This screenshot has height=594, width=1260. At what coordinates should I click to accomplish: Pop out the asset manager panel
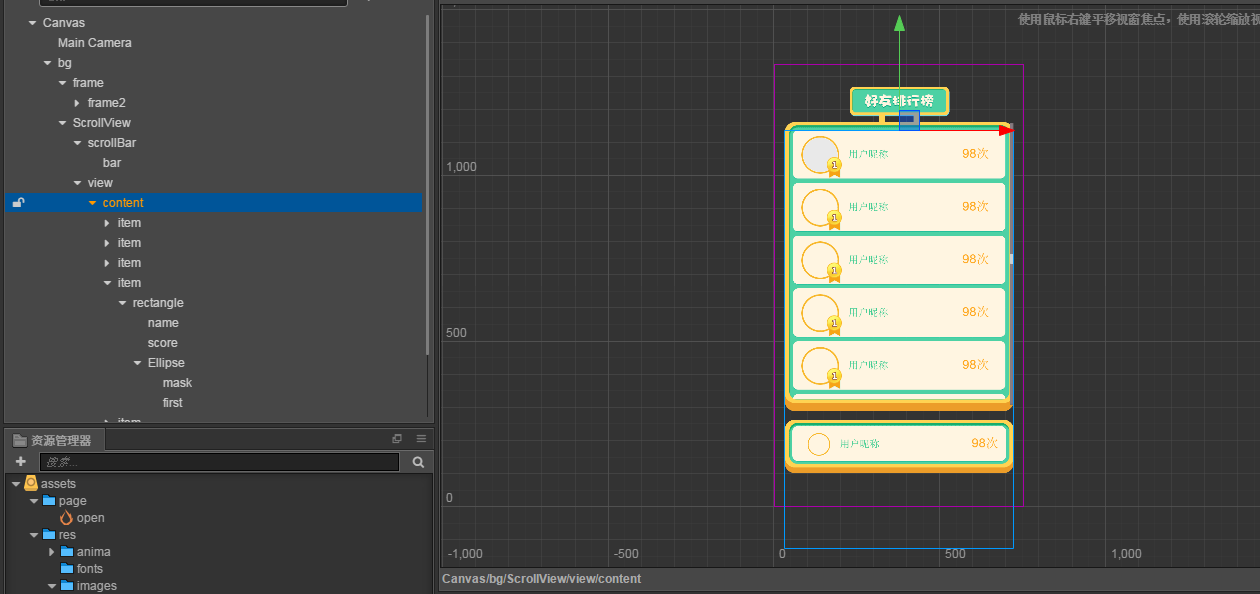pos(397,439)
